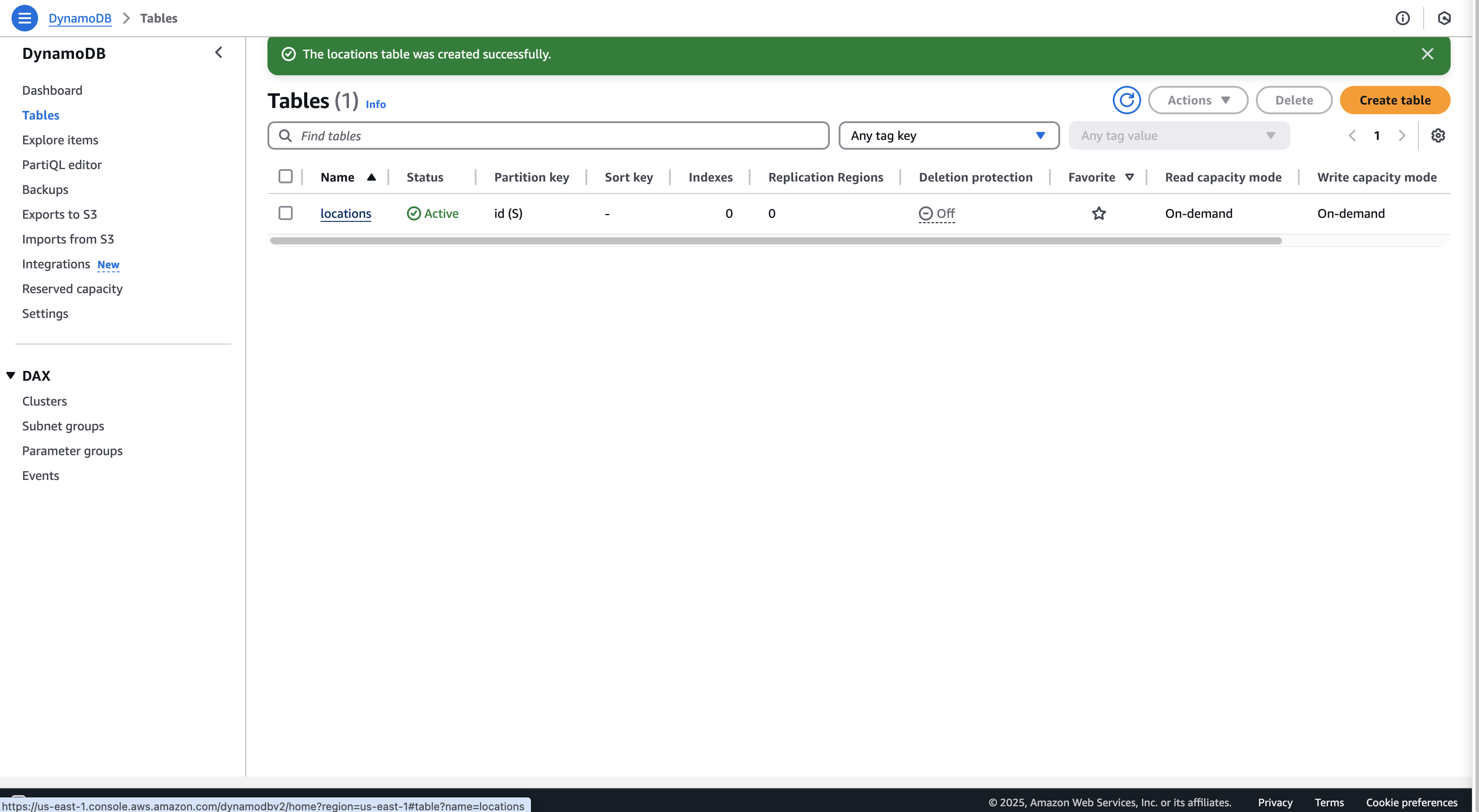Select all tables checkbox in header

pos(285,176)
